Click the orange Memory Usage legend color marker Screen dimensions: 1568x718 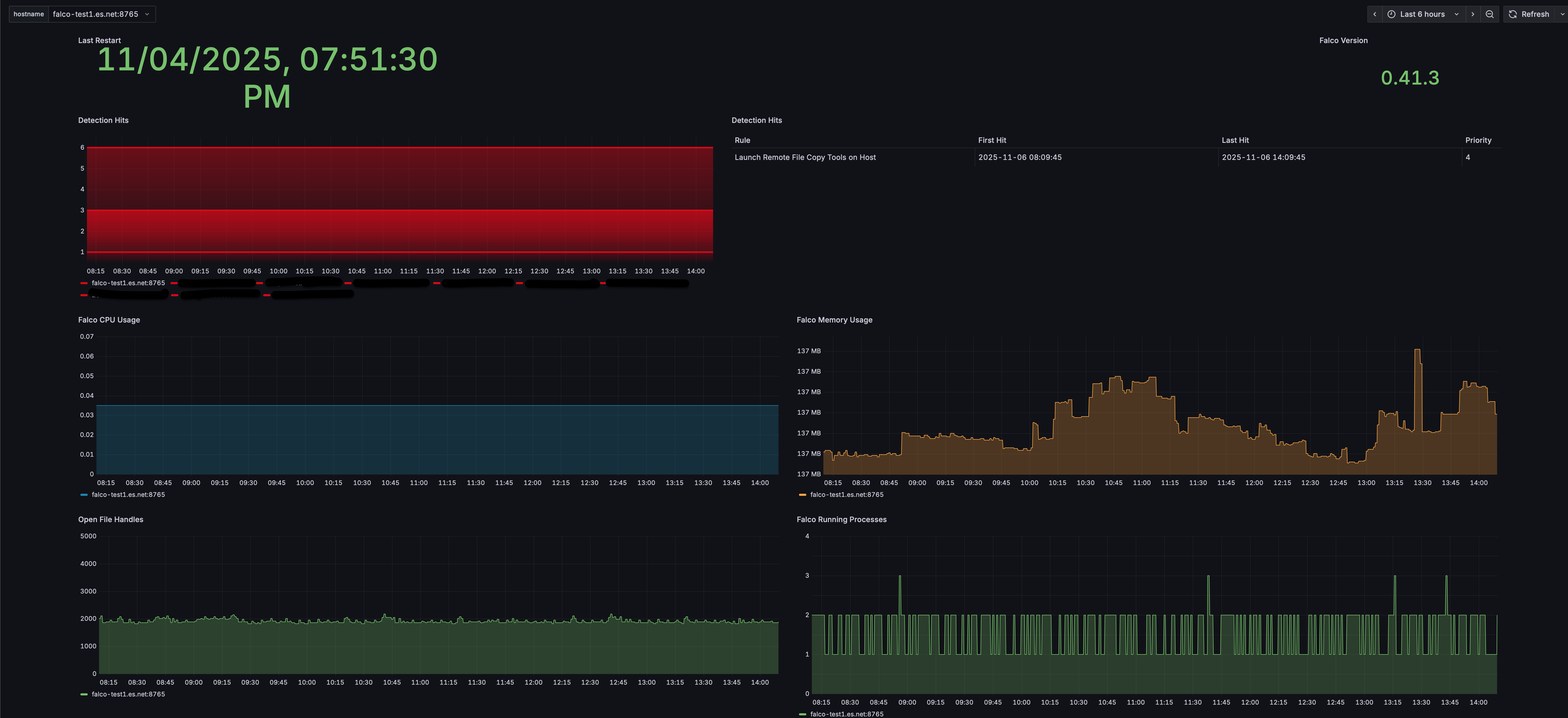click(x=802, y=495)
